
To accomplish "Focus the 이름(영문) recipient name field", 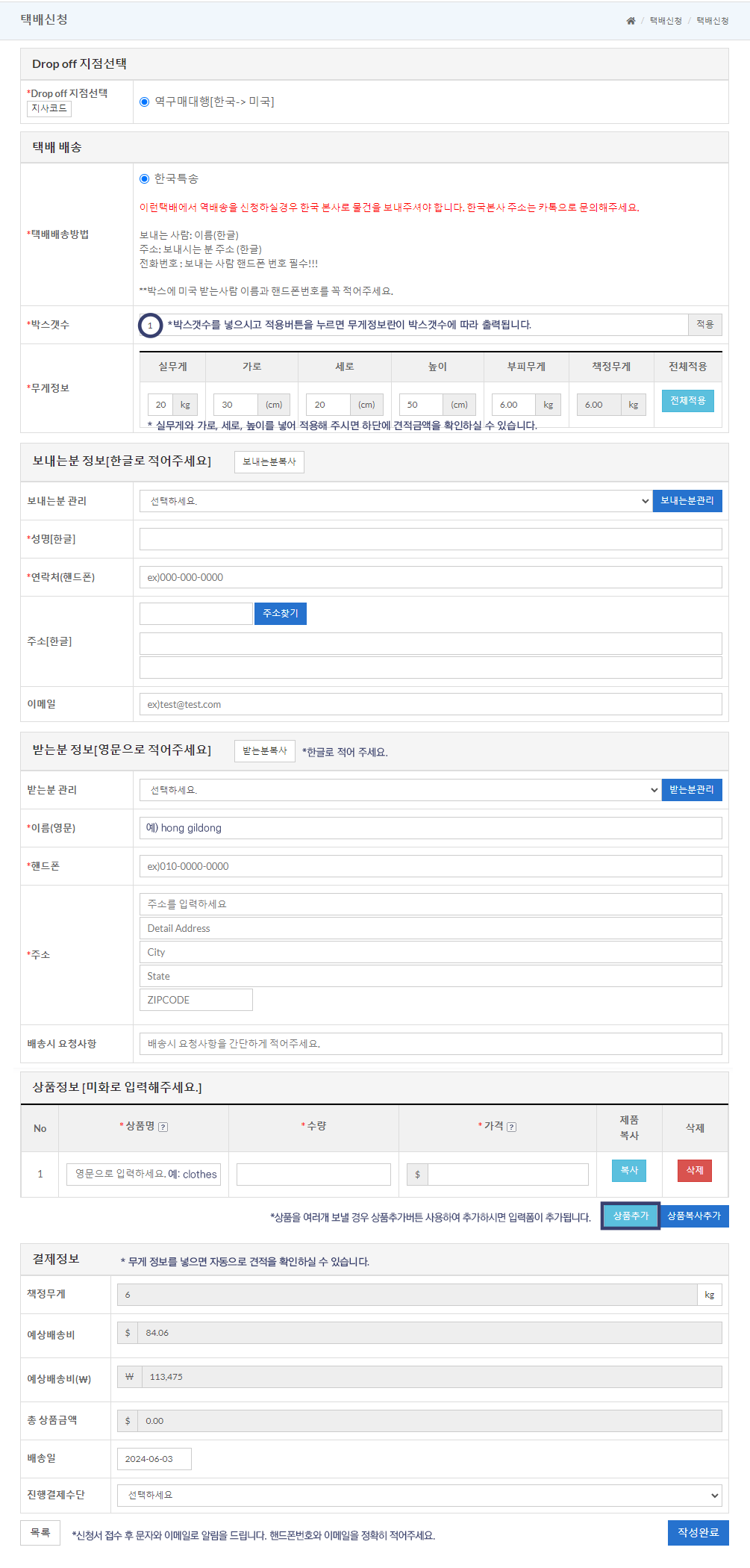I will tap(431, 828).
